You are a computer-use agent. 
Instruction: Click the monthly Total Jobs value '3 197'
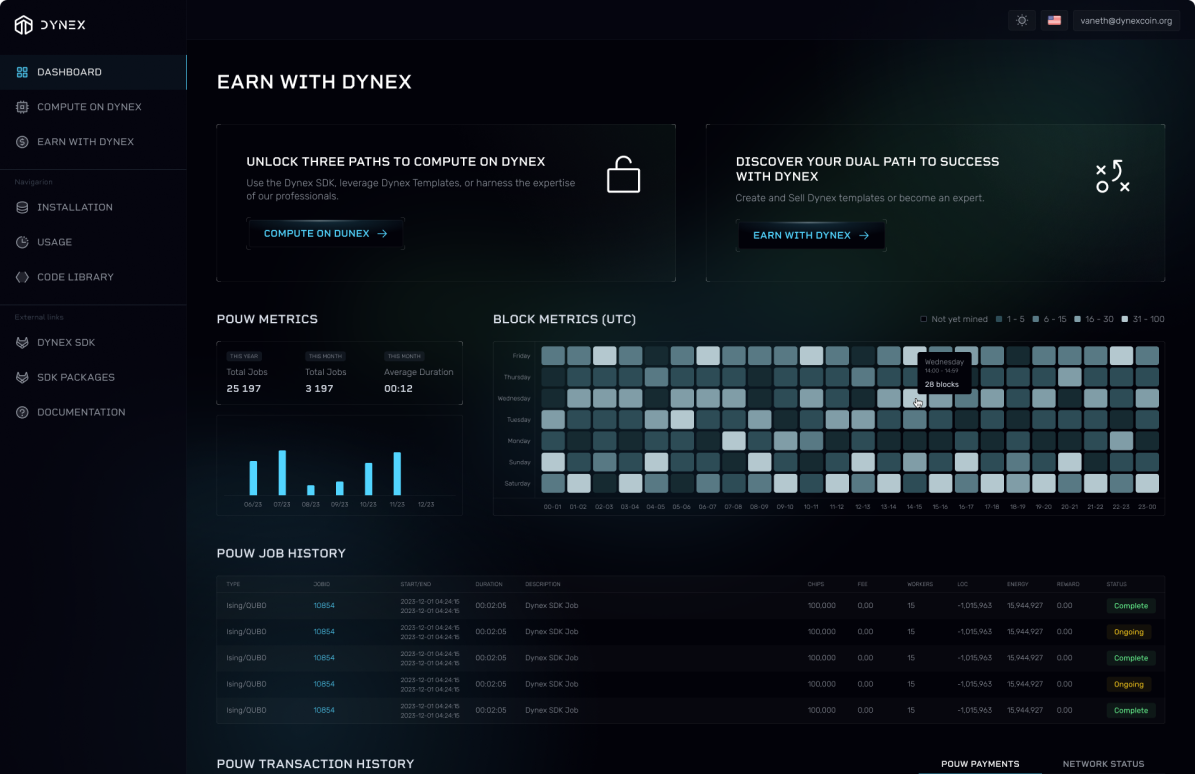pyautogui.click(x=319, y=389)
